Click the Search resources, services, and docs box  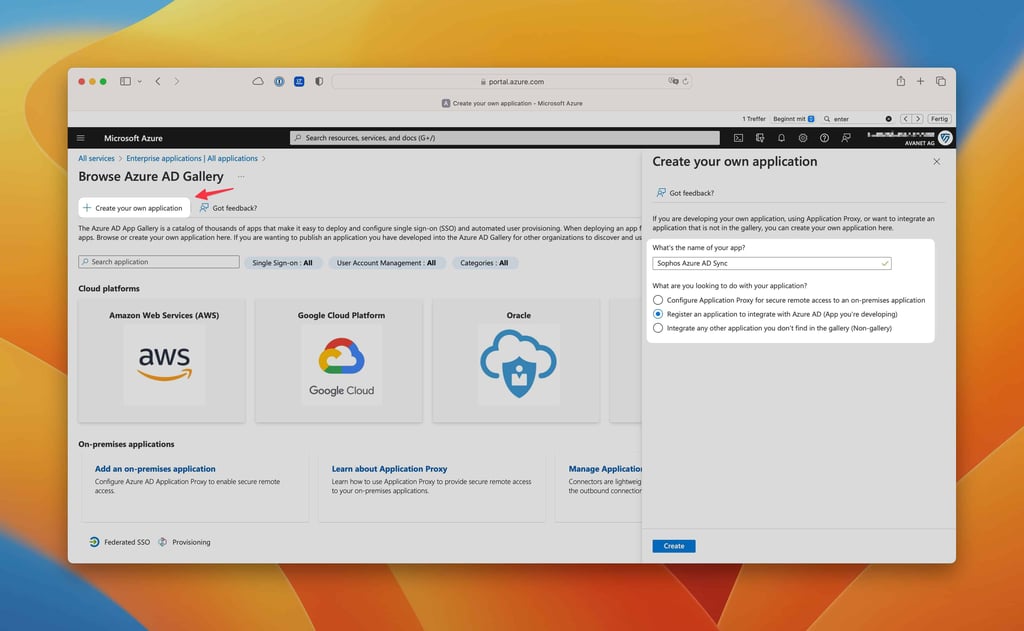pyautogui.click(x=505, y=138)
